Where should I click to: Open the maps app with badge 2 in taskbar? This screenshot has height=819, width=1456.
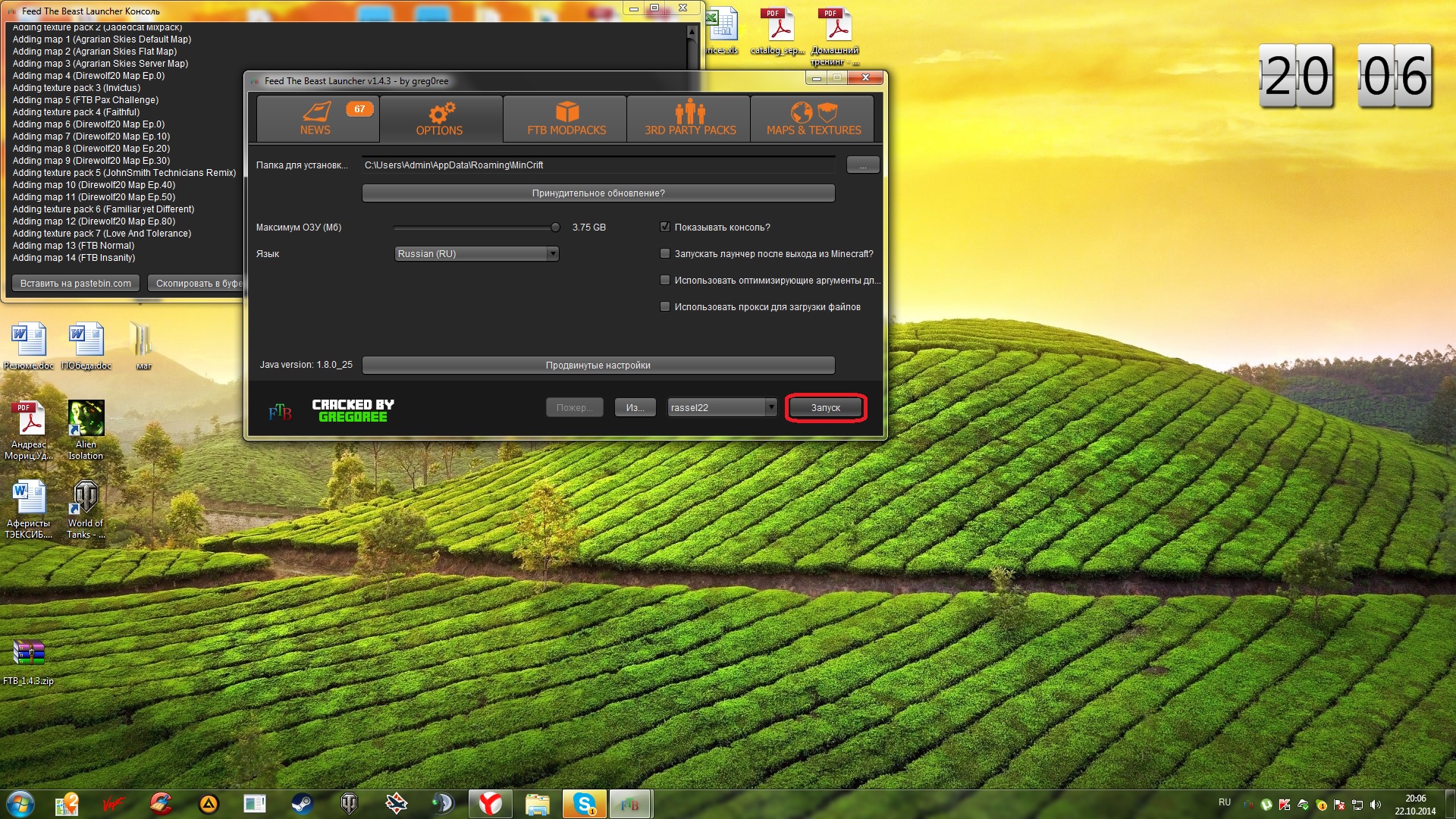[x=67, y=804]
